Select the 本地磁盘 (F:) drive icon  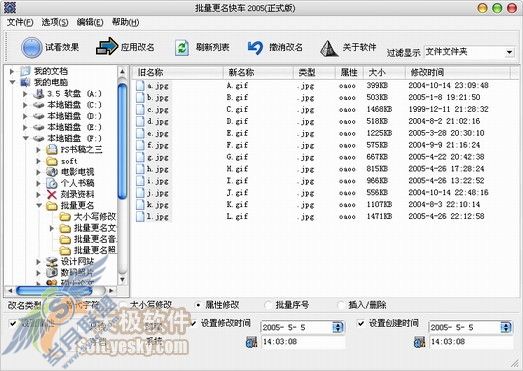pyautogui.click(x=39, y=138)
